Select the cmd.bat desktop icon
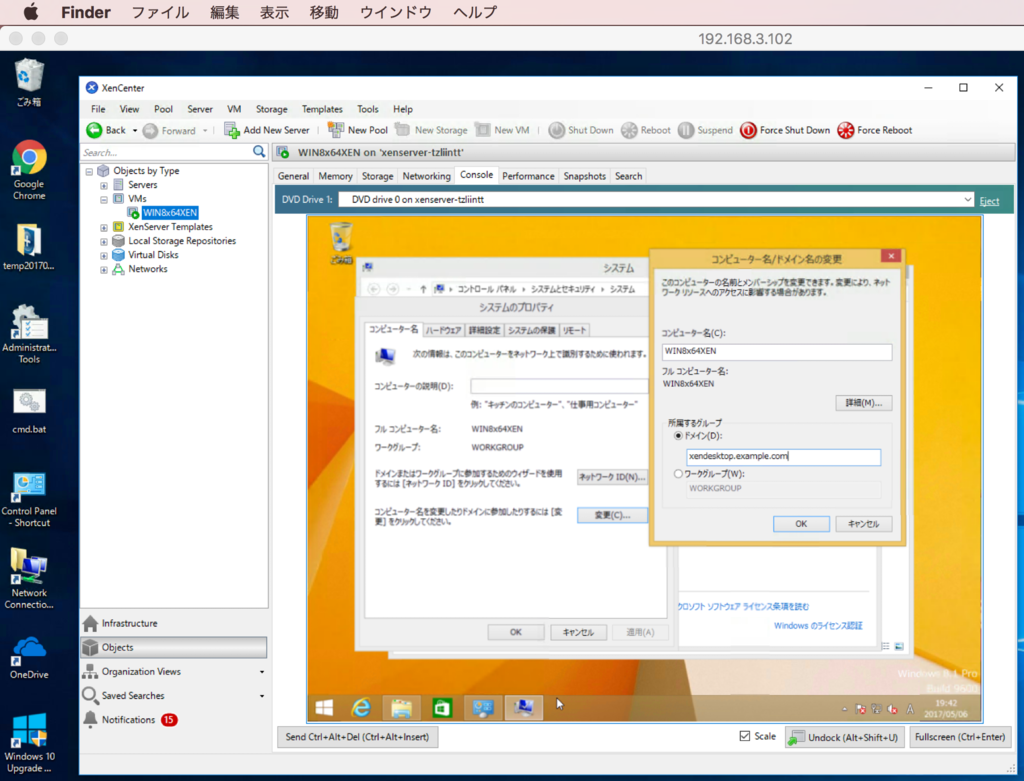The height and width of the screenshot is (781, 1024). [x=29, y=411]
